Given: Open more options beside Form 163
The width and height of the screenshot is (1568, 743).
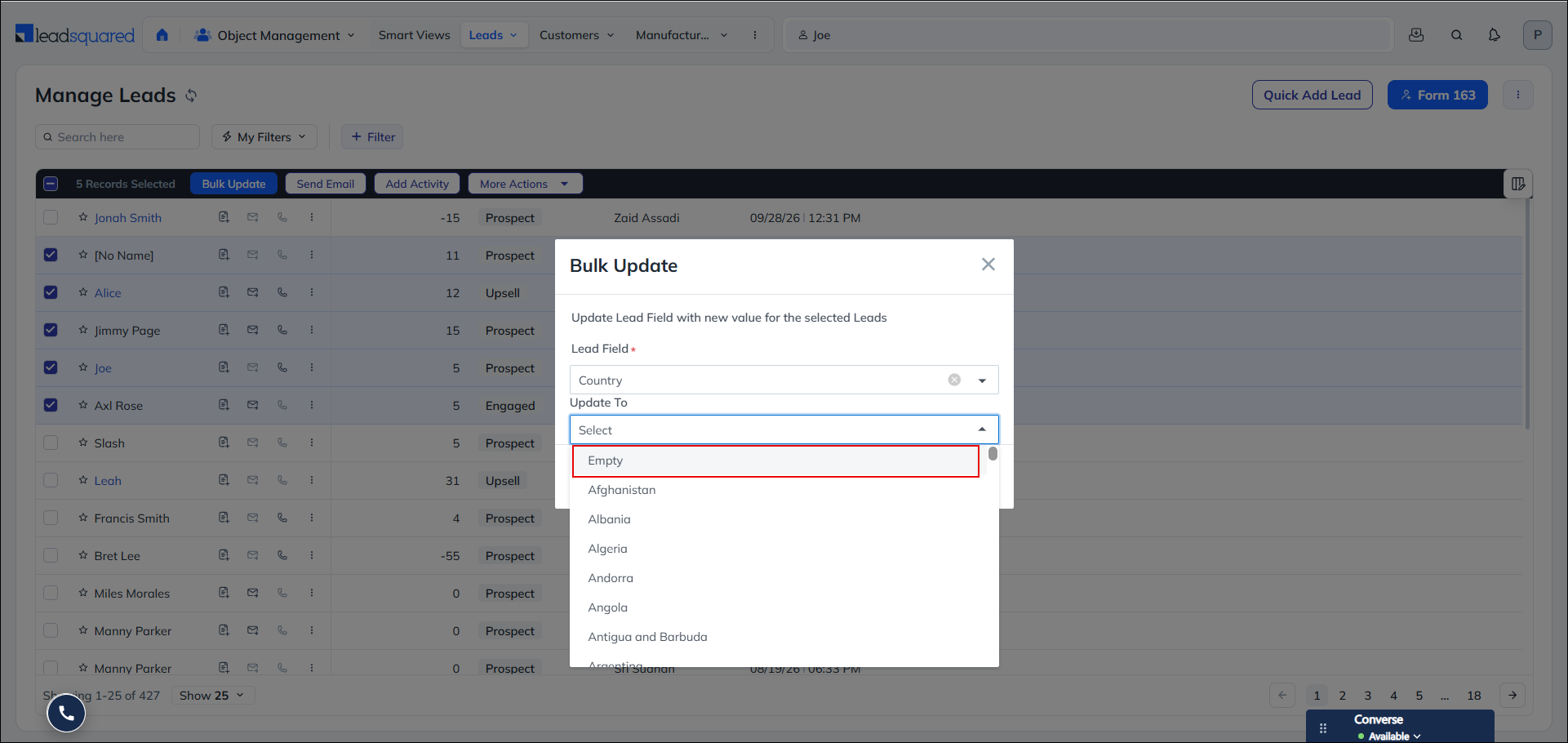Looking at the screenshot, I should (x=1518, y=95).
